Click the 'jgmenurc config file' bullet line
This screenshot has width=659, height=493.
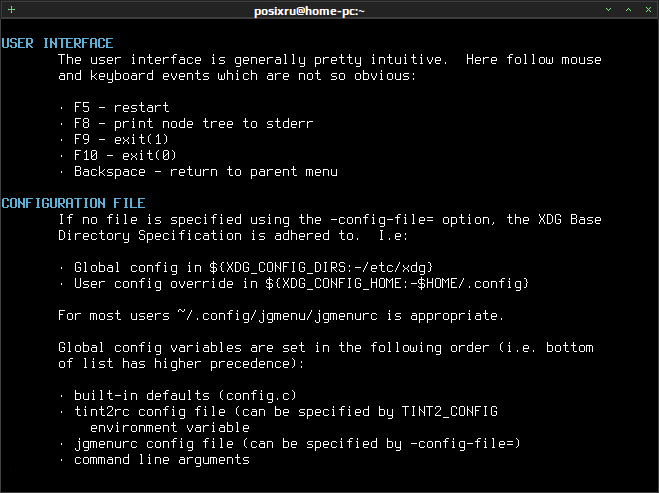(x=297, y=444)
